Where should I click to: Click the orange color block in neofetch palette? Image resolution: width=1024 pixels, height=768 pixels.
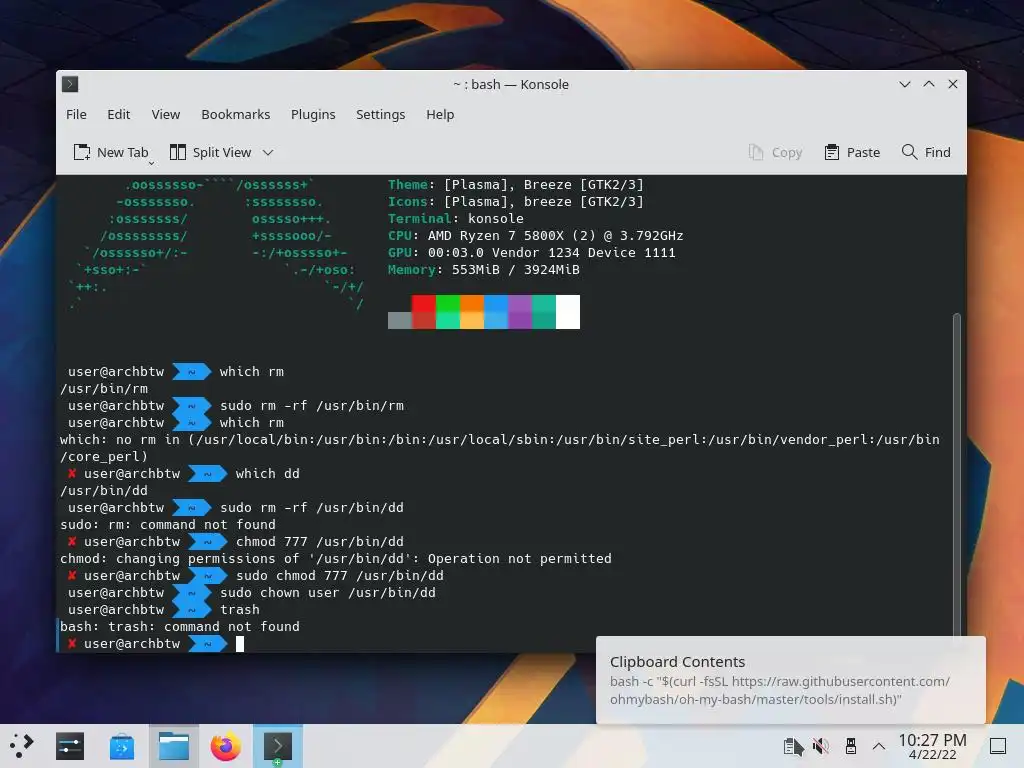(x=472, y=312)
